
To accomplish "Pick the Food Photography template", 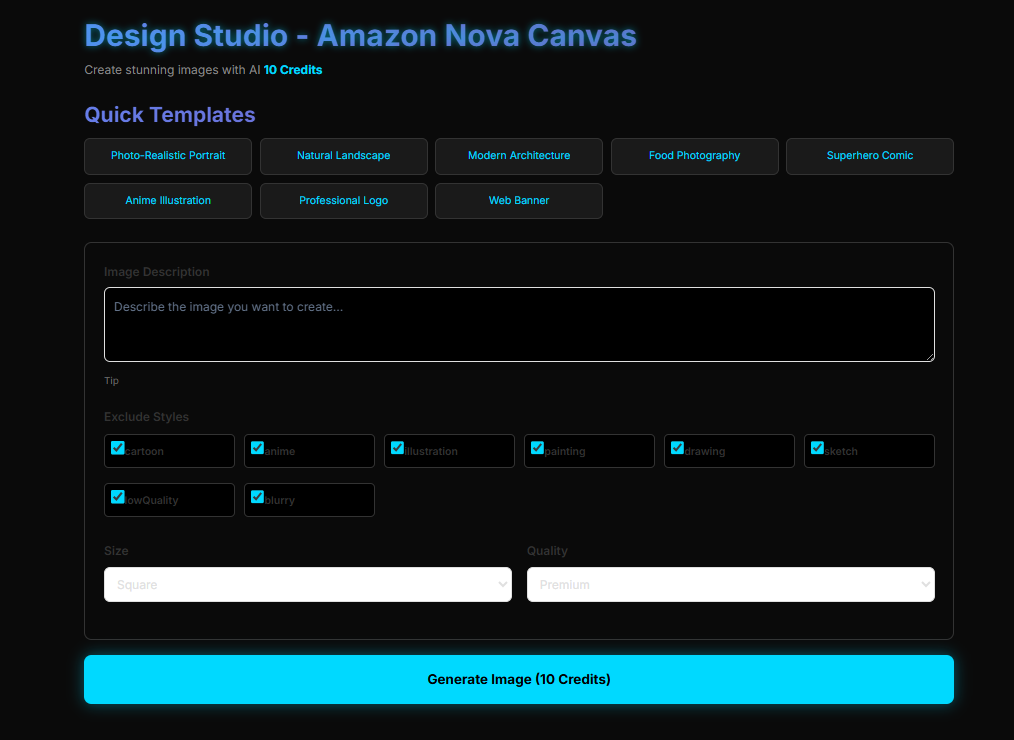I will [695, 156].
